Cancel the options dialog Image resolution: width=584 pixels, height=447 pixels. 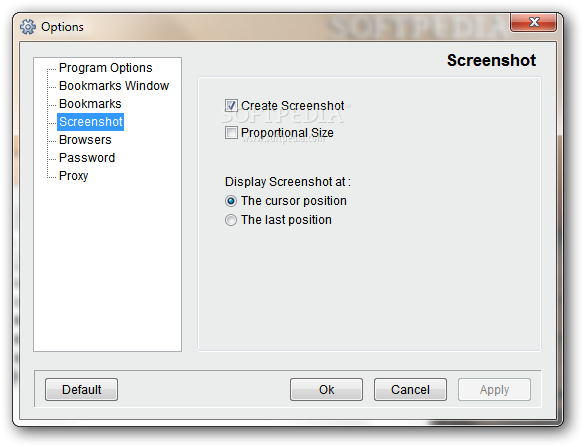(x=410, y=390)
